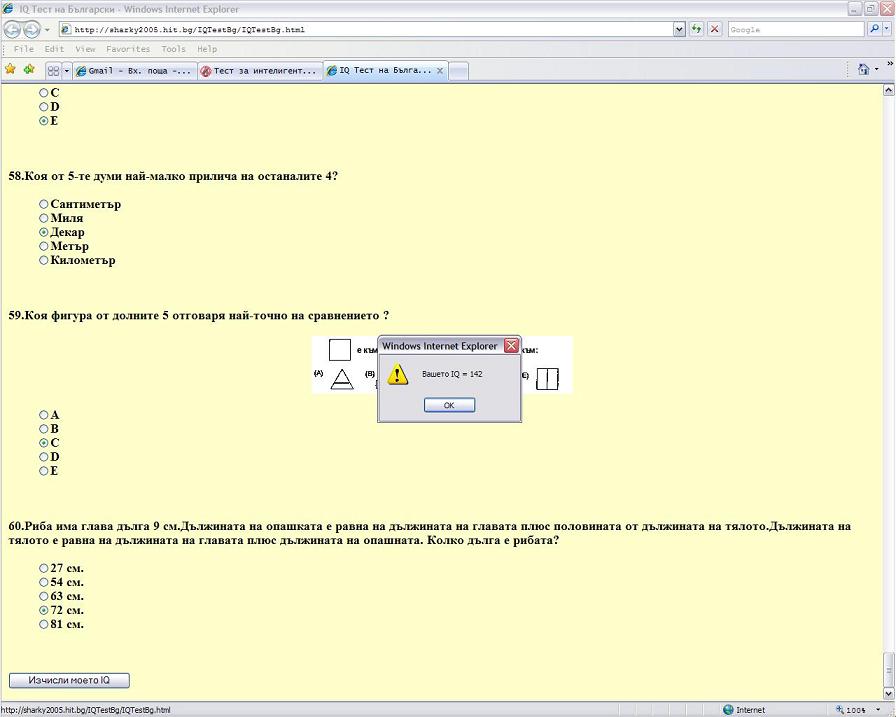Viewport: 896px width, 717px height.
Task: Click the search magnifier icon
Action: click(874, 29)
